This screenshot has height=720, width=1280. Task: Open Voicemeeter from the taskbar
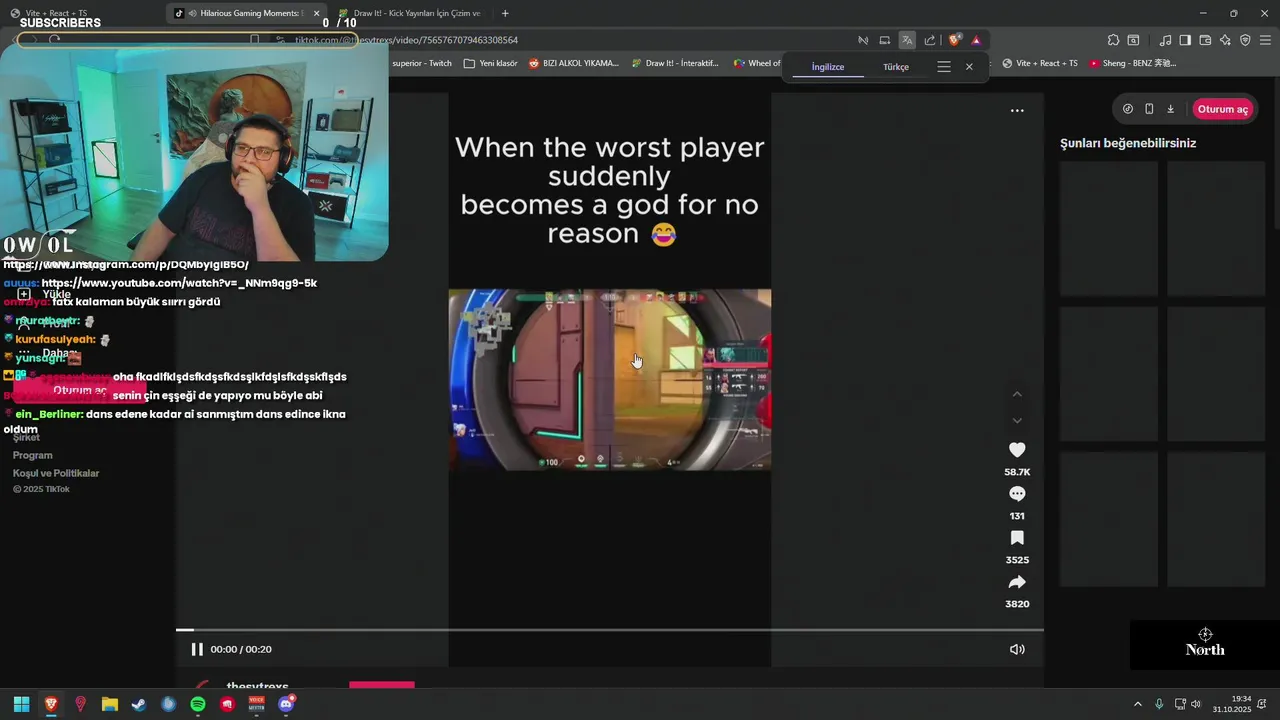point(257,704)
